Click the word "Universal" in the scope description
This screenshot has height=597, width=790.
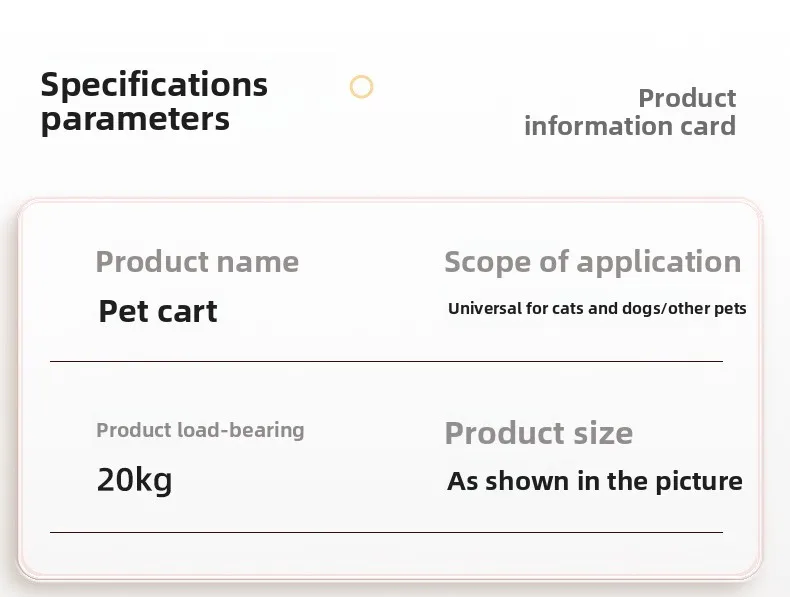coord(485,308)
